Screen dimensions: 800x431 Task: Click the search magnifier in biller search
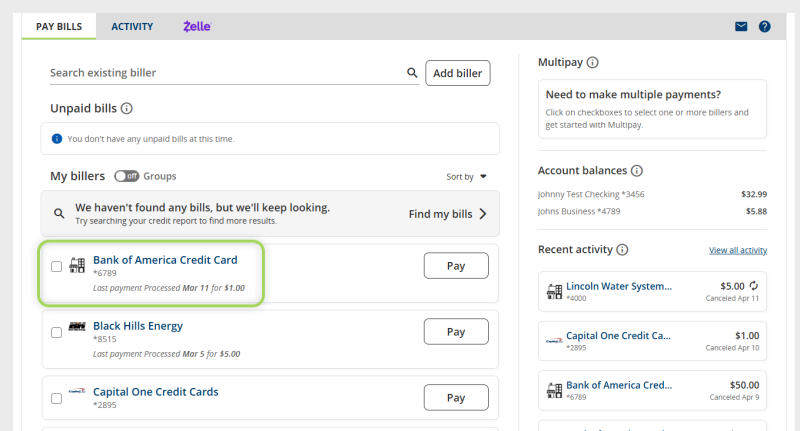point(412,72)
